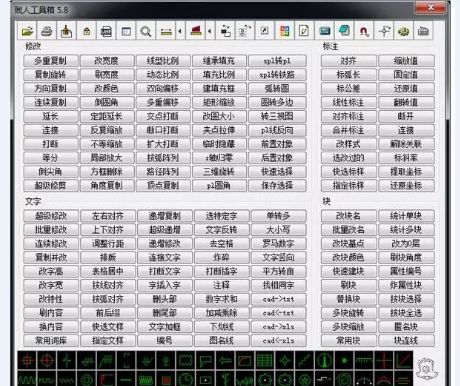Screen dimensions: 460x386
Task: Click the green gear icon in toolbar
Action: coord(404,31)
